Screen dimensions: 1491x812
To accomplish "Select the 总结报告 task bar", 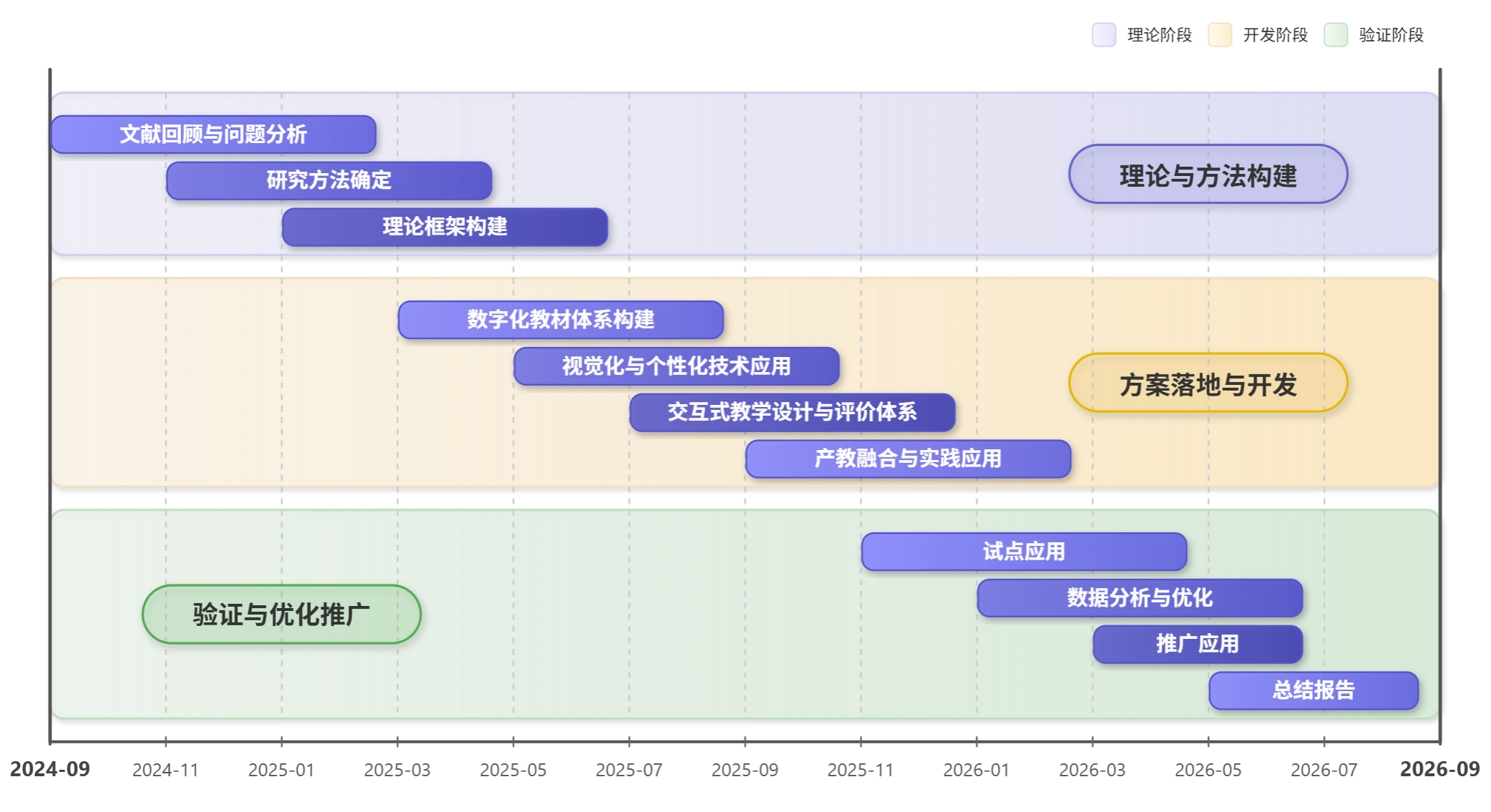I will coord(1314,690).
